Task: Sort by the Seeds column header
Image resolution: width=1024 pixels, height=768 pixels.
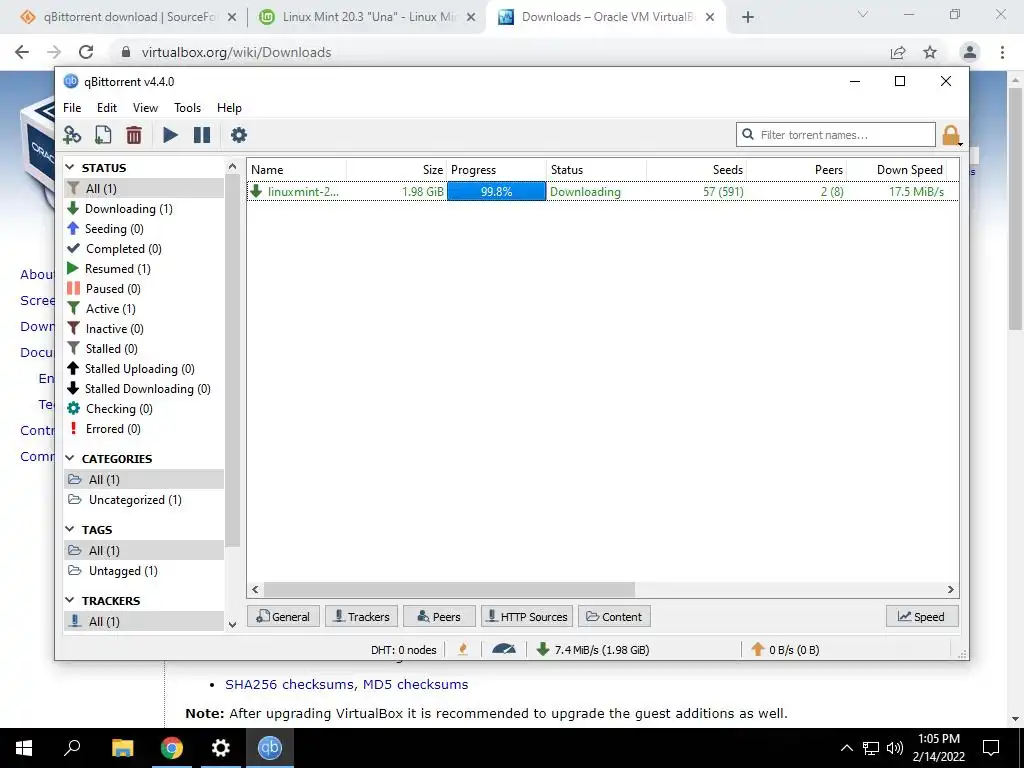Action: pos(696,170)
